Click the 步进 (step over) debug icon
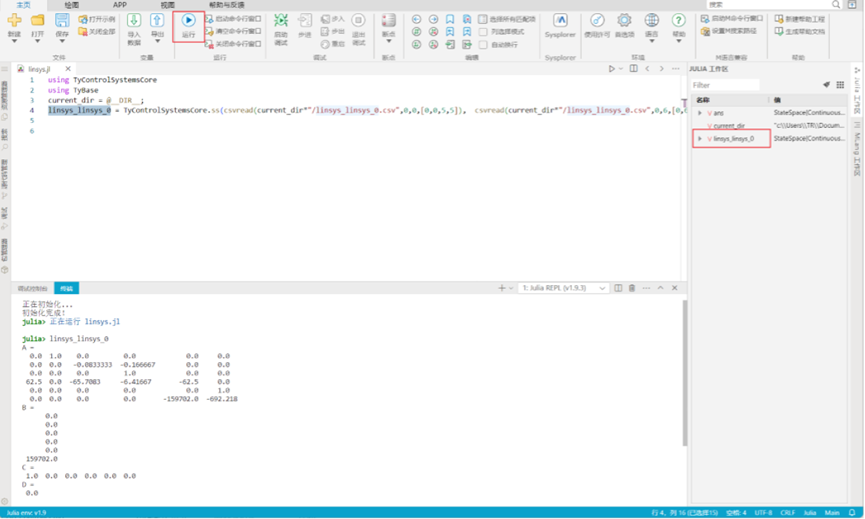Screen dimensions: 865x519 tap(305, 20)
